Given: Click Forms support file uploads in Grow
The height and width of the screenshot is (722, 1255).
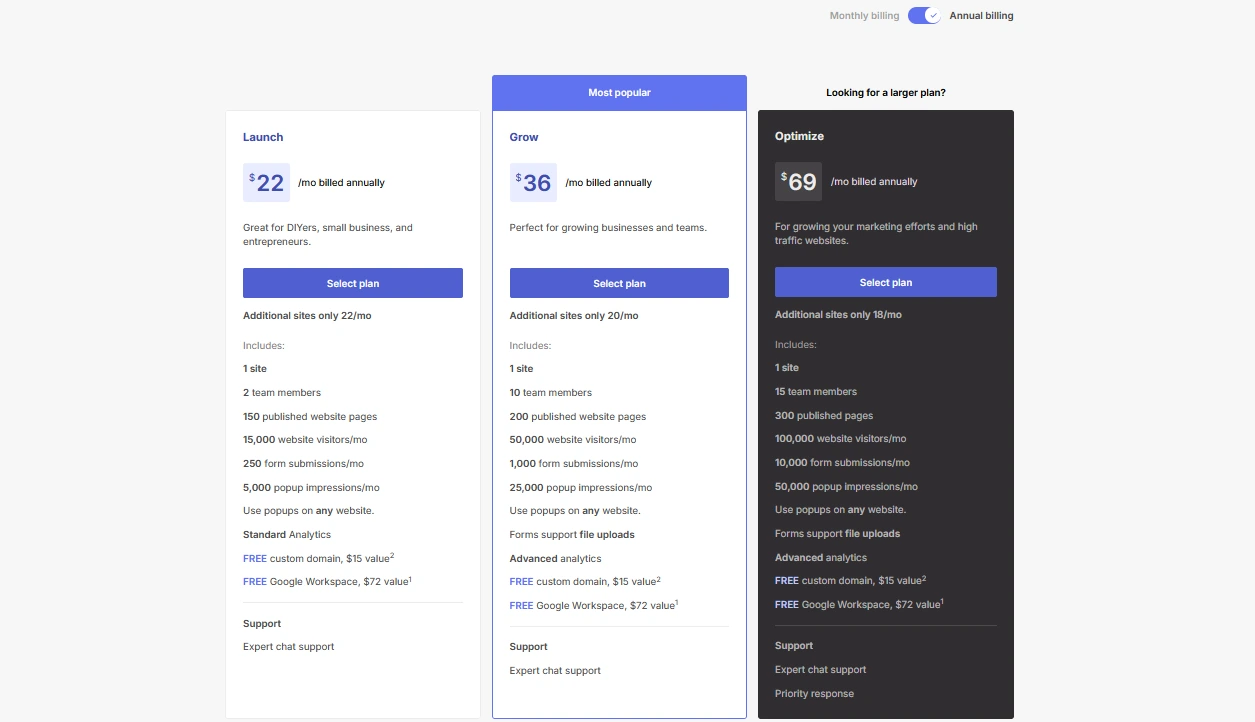Looking at the screenshot, I should [572, 535].
